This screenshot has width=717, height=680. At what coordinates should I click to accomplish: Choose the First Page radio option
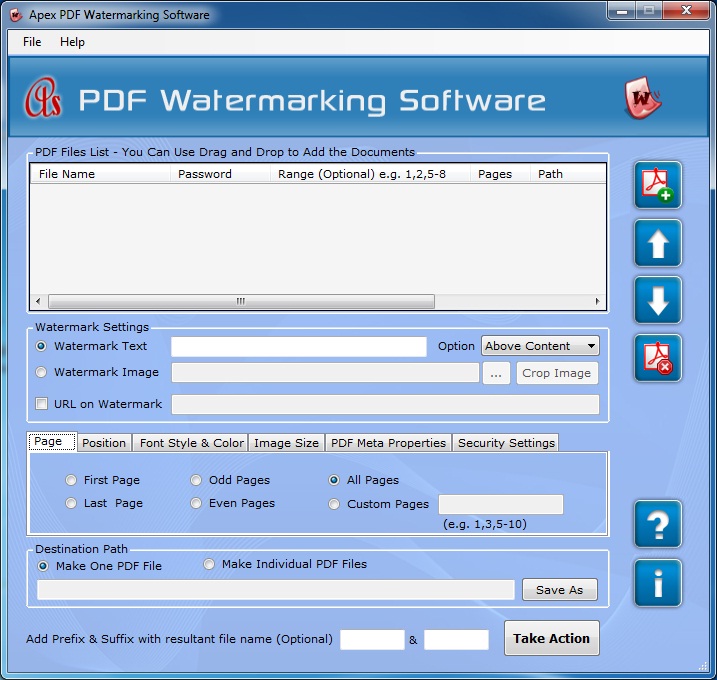pyautogui.click(x=71, y=480)
